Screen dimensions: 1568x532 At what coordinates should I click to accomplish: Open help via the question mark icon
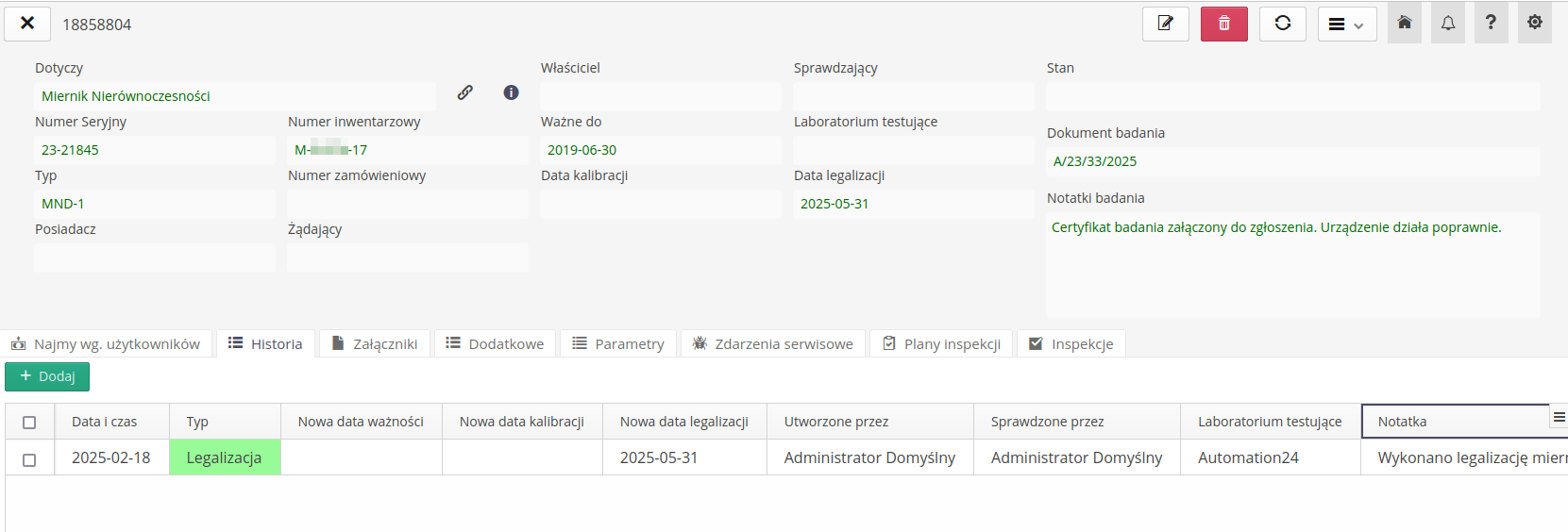point(1491,23)
